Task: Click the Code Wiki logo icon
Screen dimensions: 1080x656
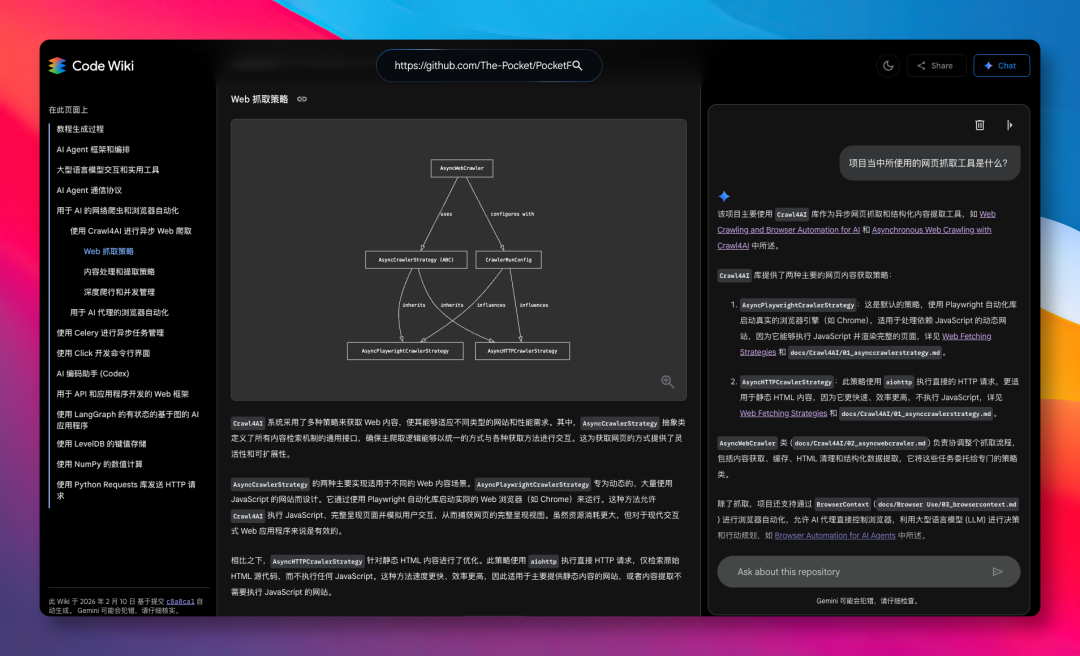Action: [57, 65]
